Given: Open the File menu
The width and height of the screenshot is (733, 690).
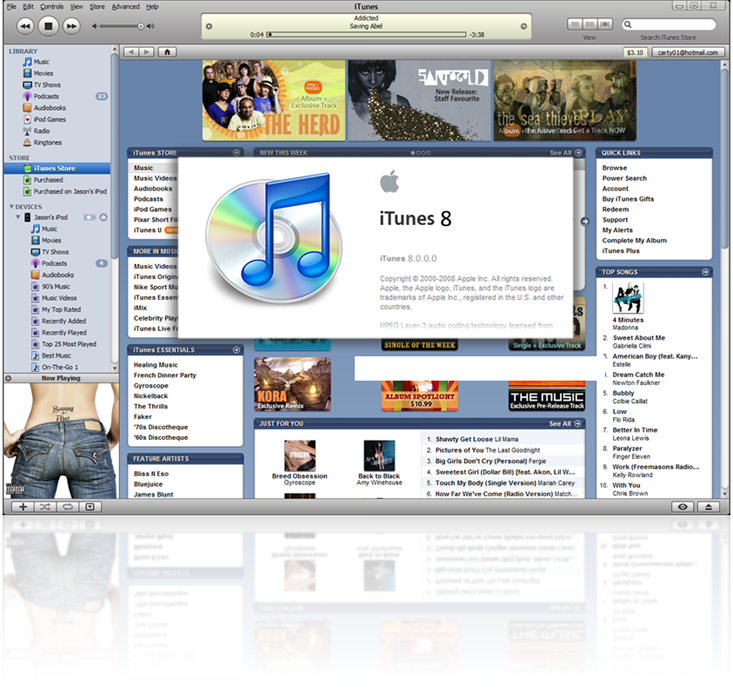Looking at the screenshot, I should click(x=12, y=7).
